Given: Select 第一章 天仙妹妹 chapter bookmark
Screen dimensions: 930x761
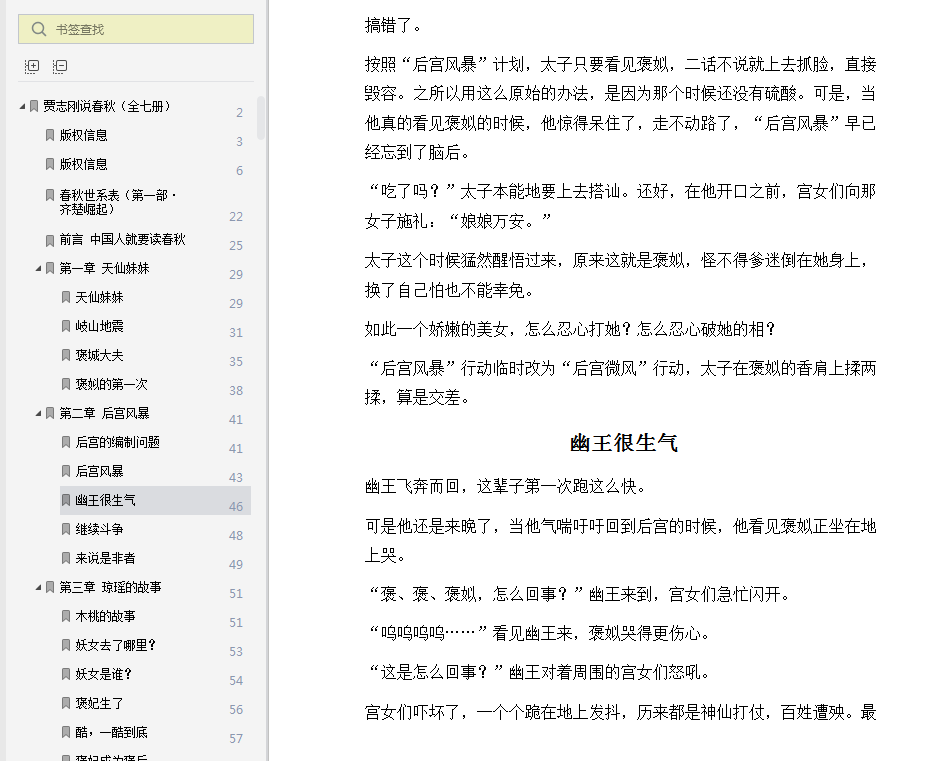Looking at the screenshot, I should 104,268.
